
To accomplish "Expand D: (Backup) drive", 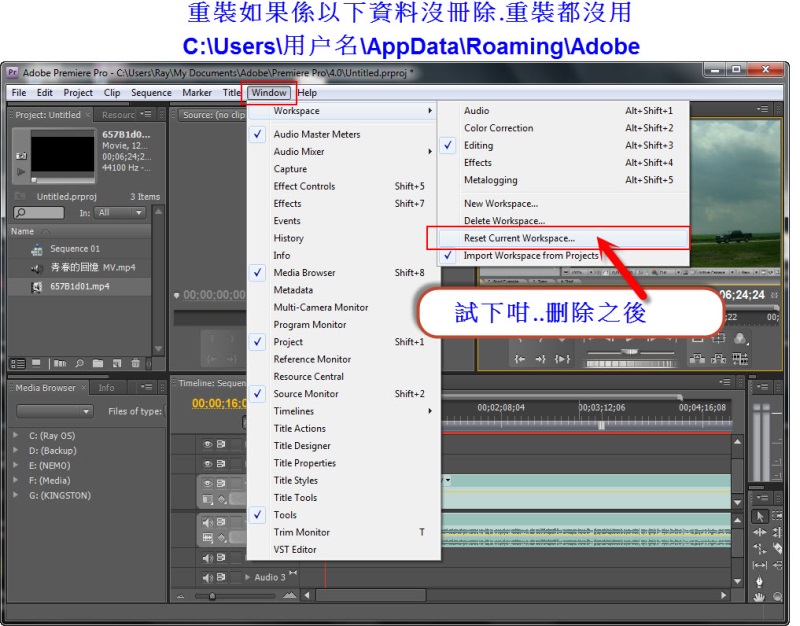I will tap(16, 450).
